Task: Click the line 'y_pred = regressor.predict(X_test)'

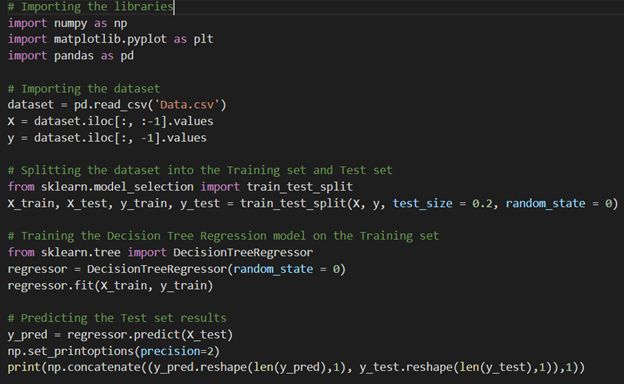Action: pos(120,335)
